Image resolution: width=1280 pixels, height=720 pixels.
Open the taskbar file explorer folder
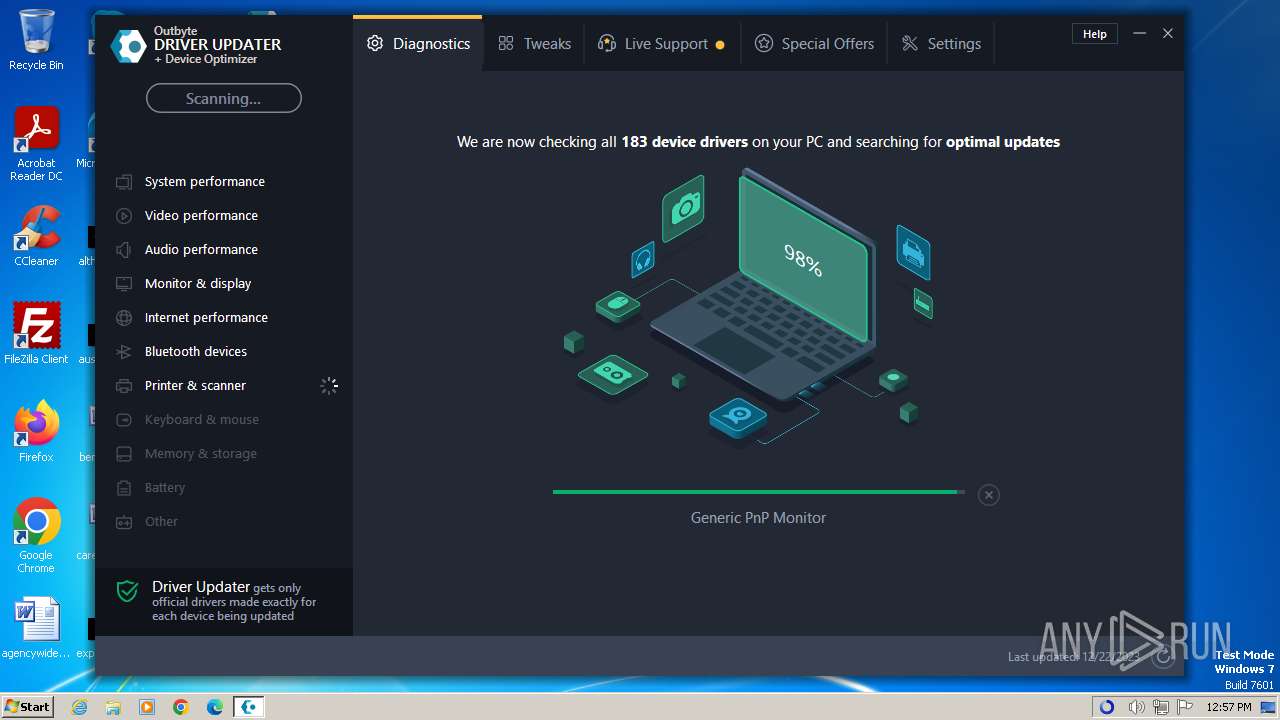point(113,707)
